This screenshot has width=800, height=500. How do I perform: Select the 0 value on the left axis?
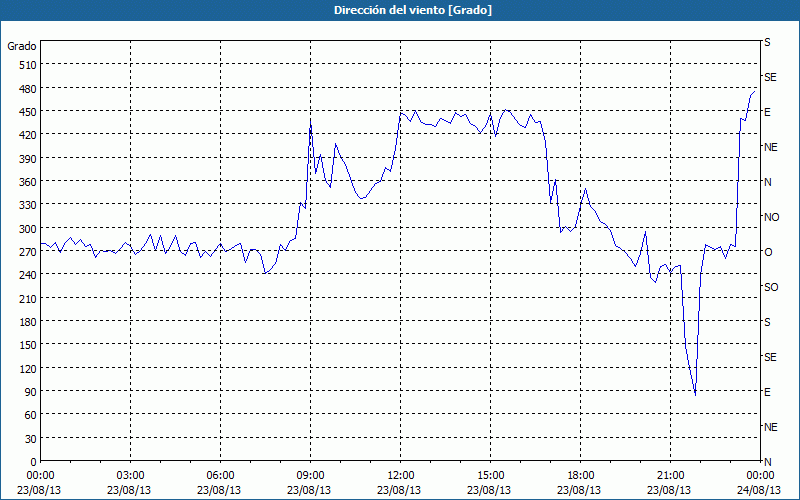coord(34,462)
